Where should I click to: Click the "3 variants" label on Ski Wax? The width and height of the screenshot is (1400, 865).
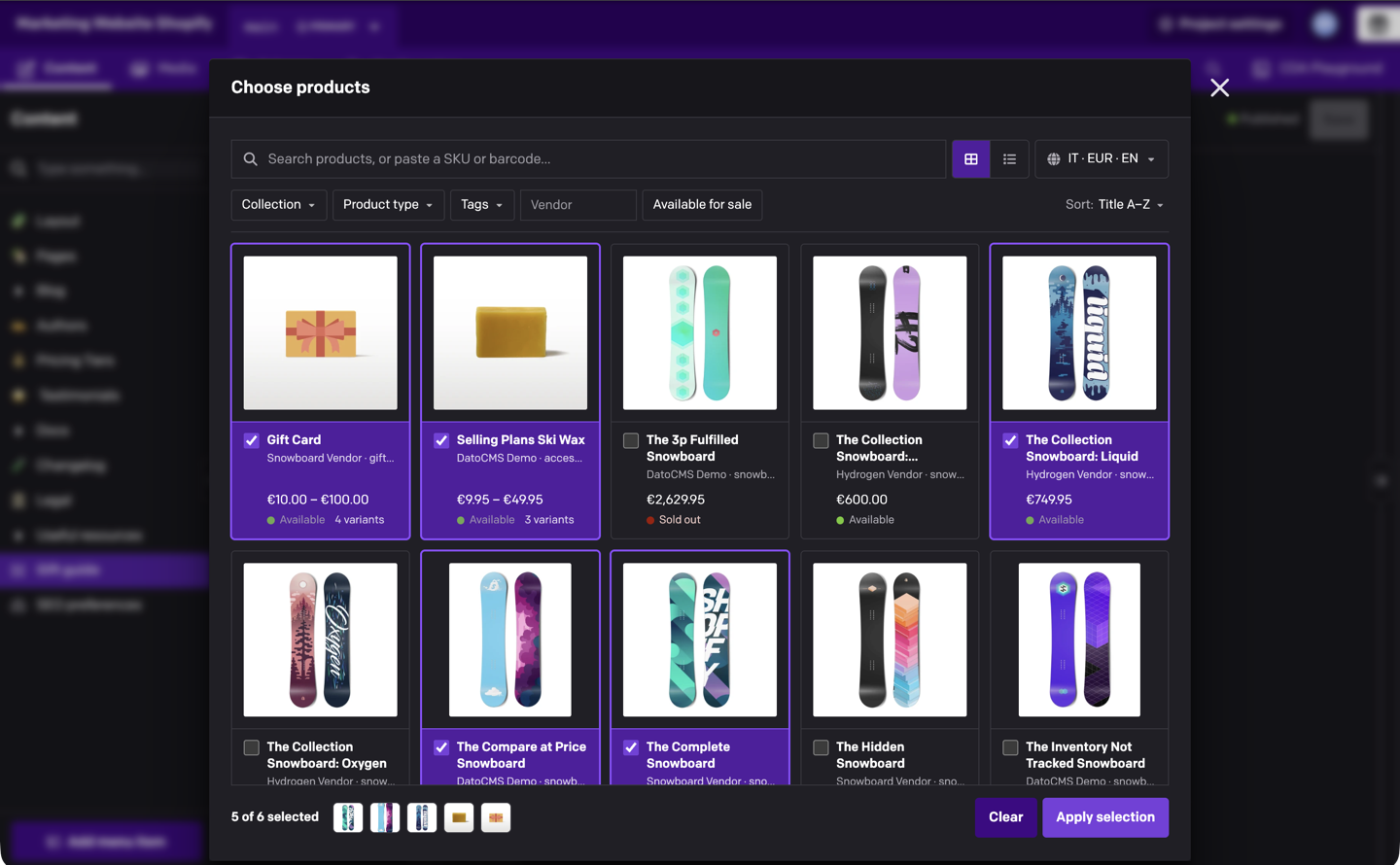549,520
